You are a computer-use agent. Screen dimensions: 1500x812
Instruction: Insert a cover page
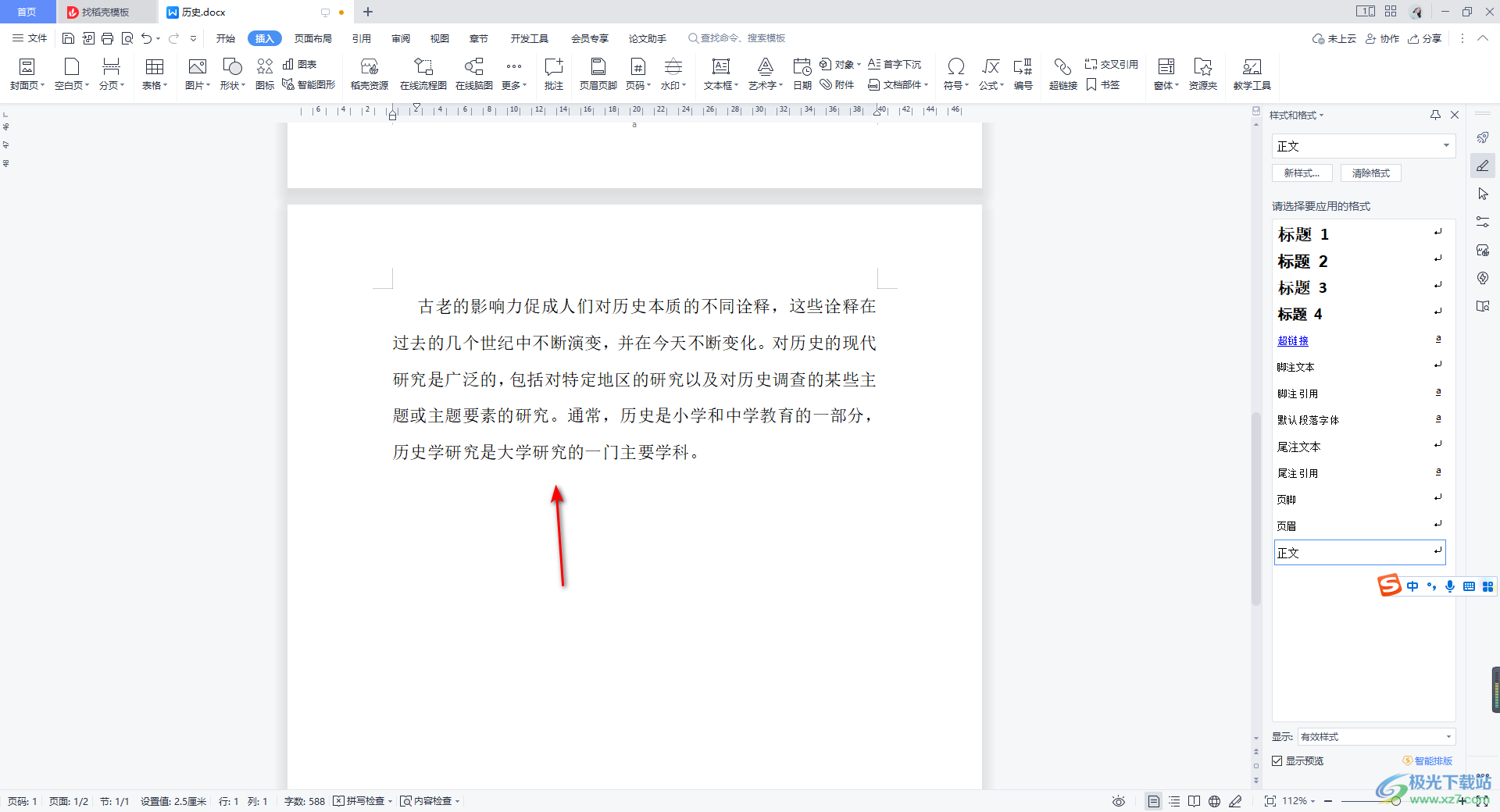[27, 74]
